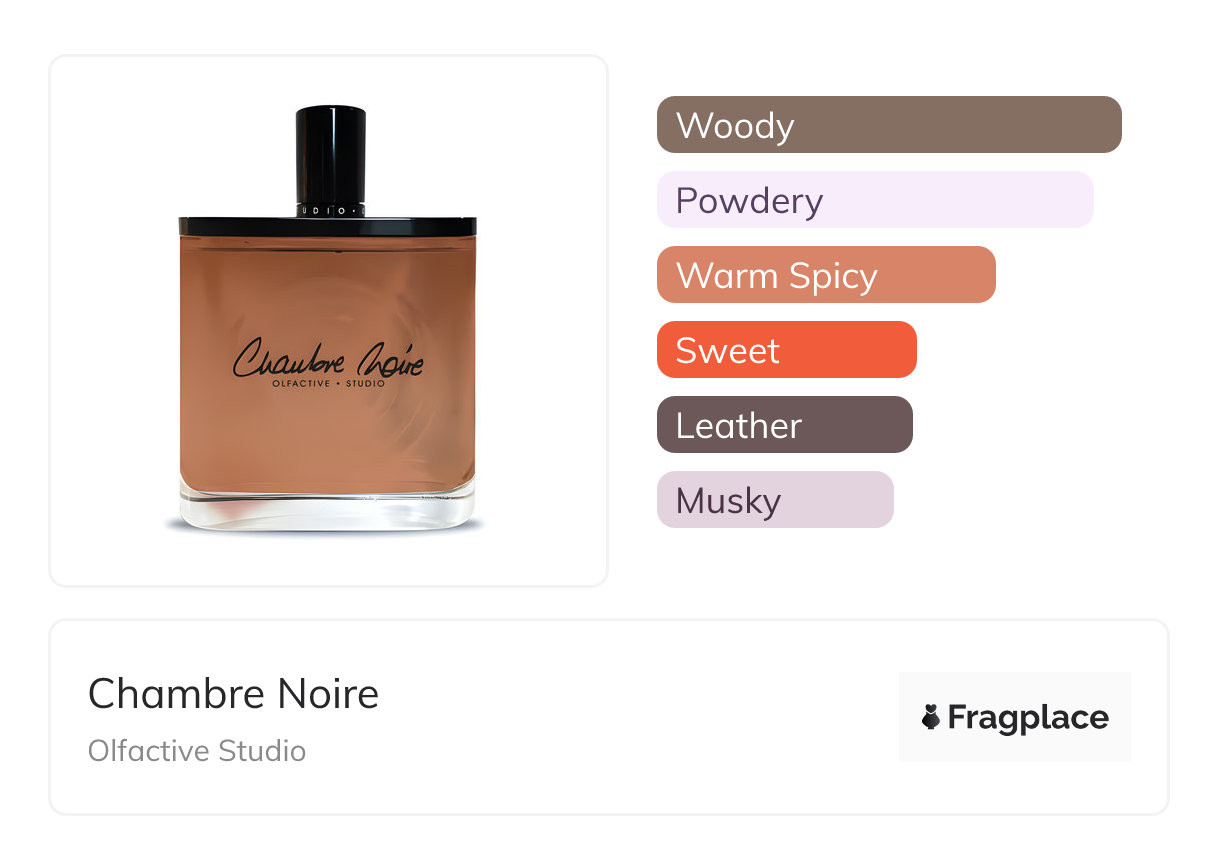Click the perfume bottle image
1218x864 pixels.
(x=328, y=317)
